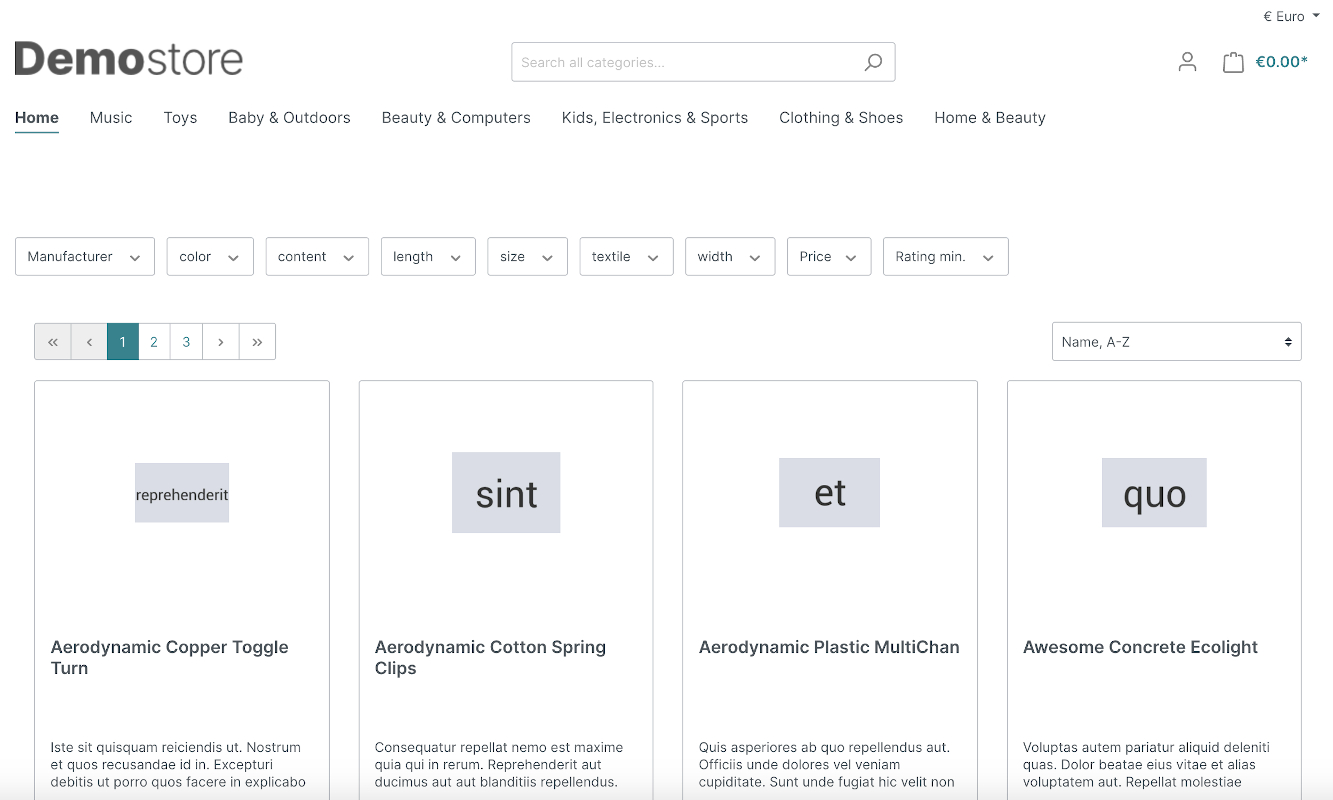Go to page 2 of results
The height and width of the screenshot is (800, 1333).
(x=154, y=342)
